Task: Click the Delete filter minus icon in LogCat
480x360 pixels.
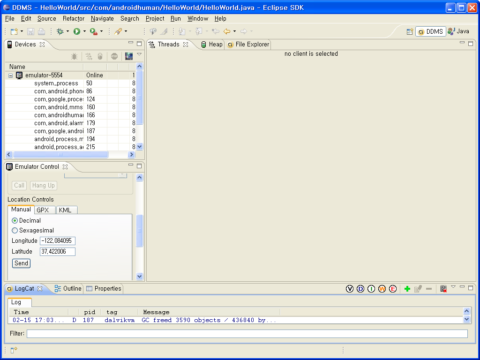Action: coord(429,289)
